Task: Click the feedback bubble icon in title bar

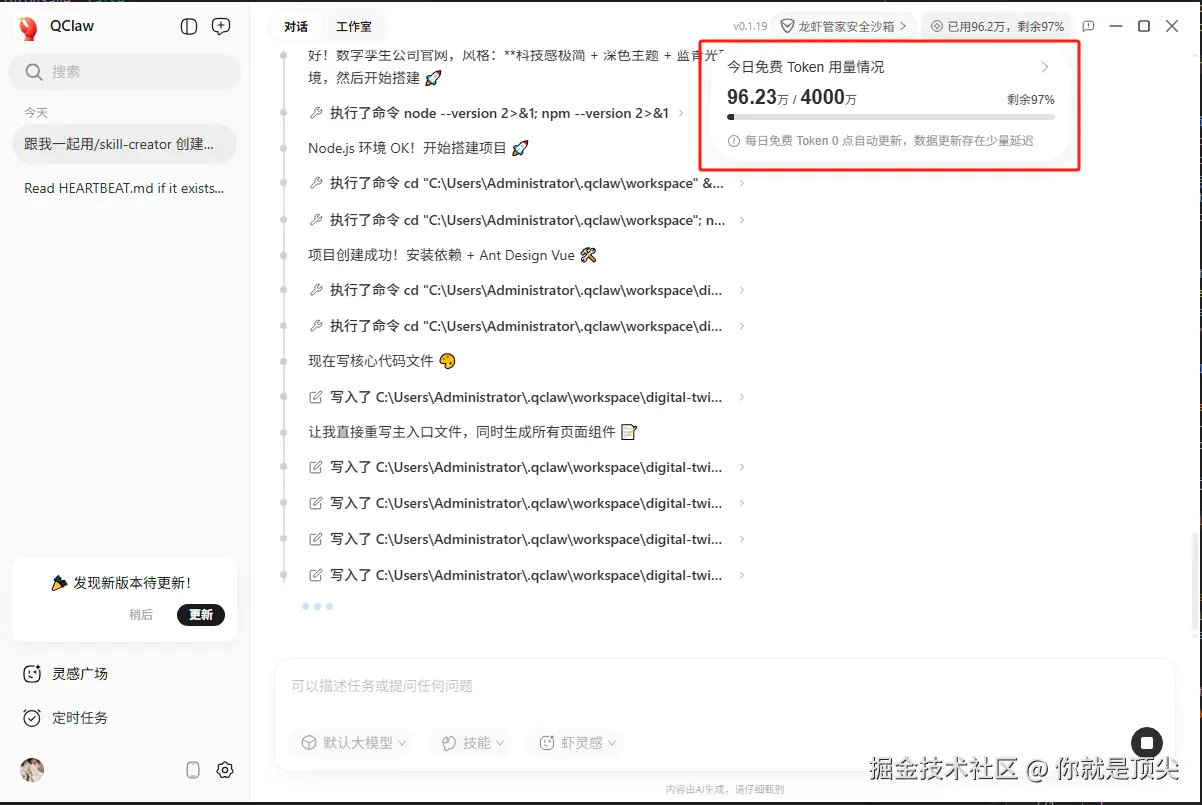Action: point(1089,26)
